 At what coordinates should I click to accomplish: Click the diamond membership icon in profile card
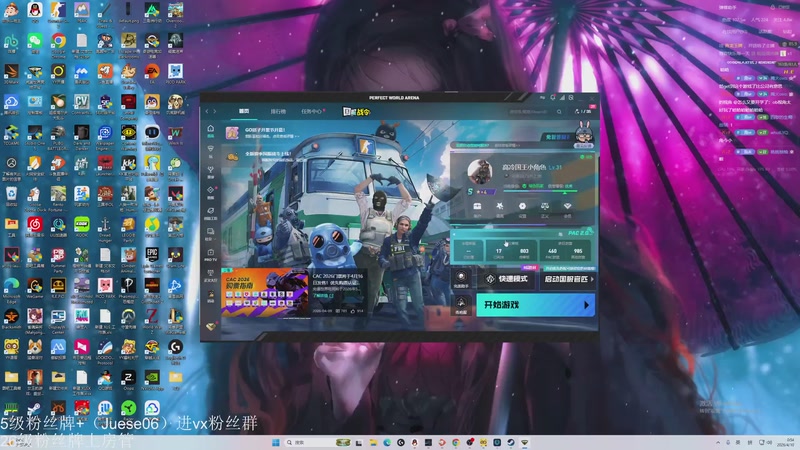(x=567, y=208)
